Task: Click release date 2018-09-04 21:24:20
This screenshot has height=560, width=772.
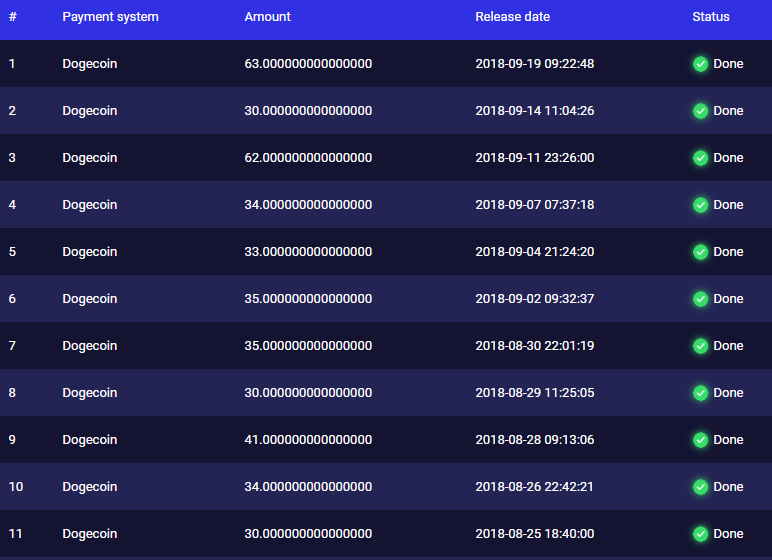Action: coord(535,252)
